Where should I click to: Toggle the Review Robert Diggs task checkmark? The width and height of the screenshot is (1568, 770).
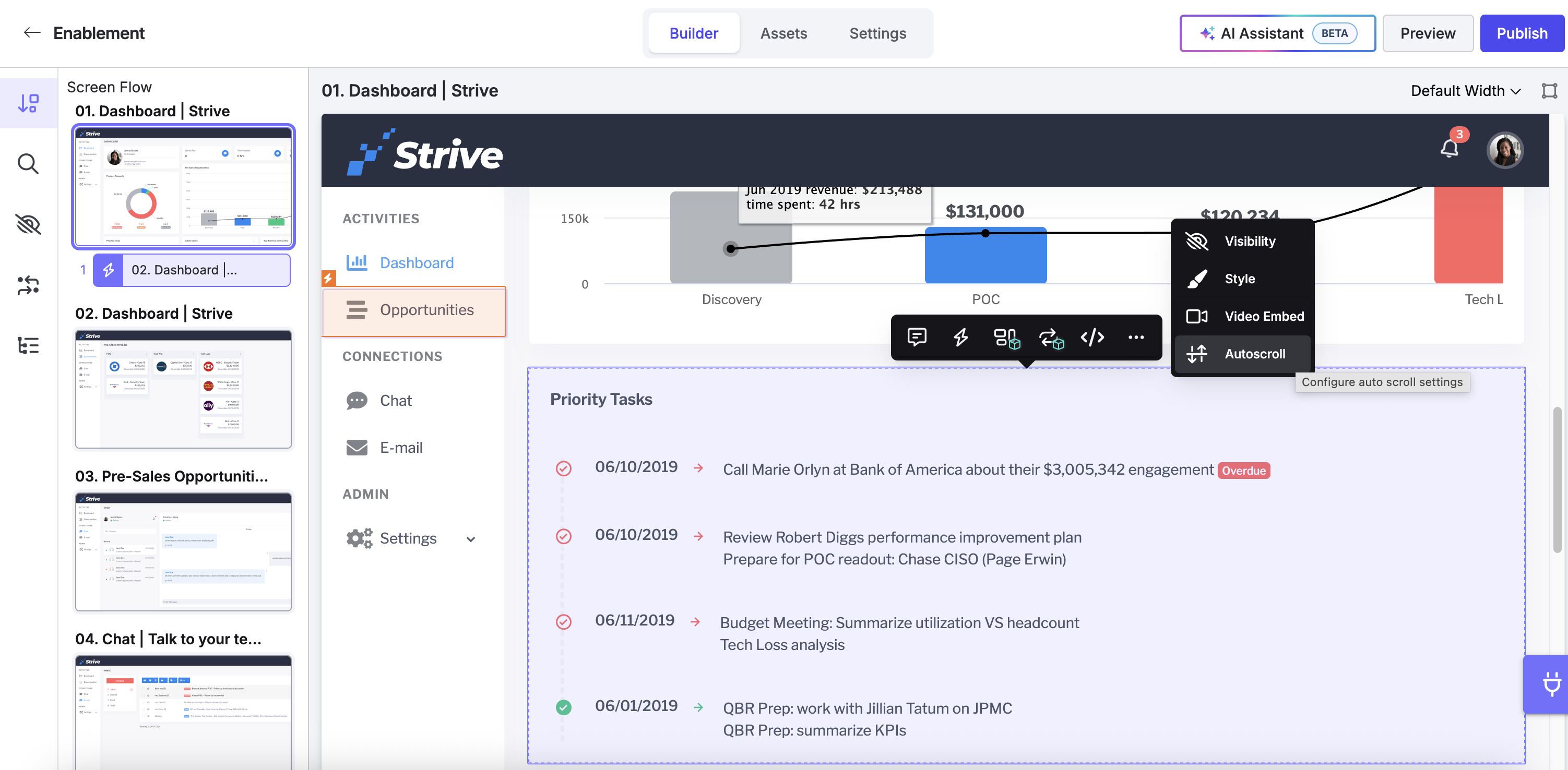(x=564, y=536)
